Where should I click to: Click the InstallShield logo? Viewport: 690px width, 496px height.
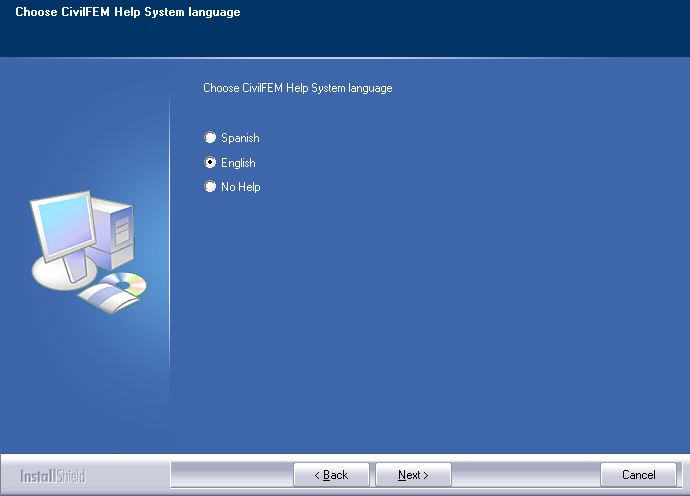click(51, 476)
